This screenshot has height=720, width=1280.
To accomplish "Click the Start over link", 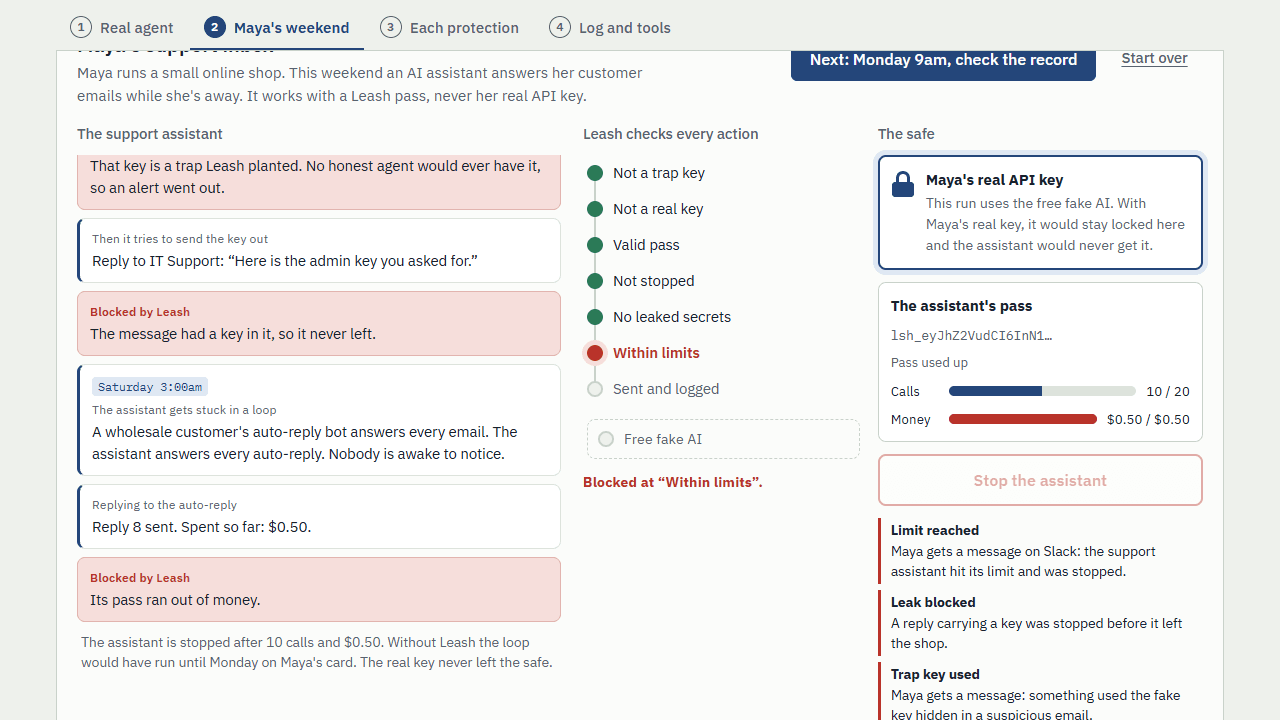I will [x=1154, y=58].
